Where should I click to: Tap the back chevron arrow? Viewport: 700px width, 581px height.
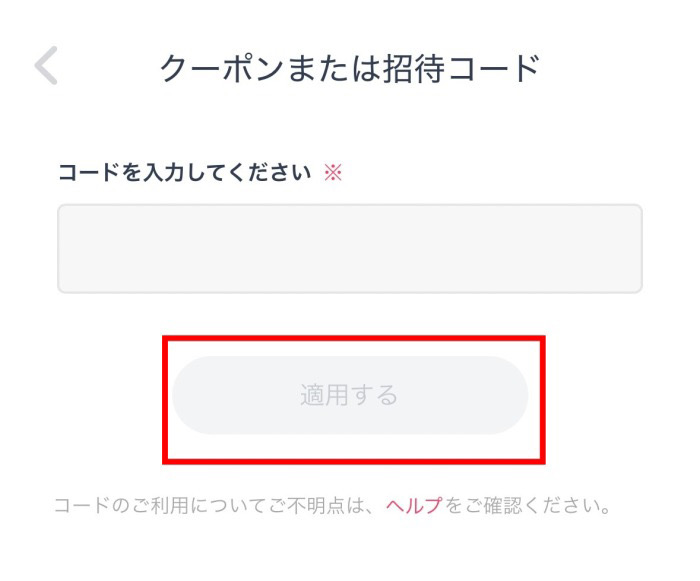tap(47, 67)
